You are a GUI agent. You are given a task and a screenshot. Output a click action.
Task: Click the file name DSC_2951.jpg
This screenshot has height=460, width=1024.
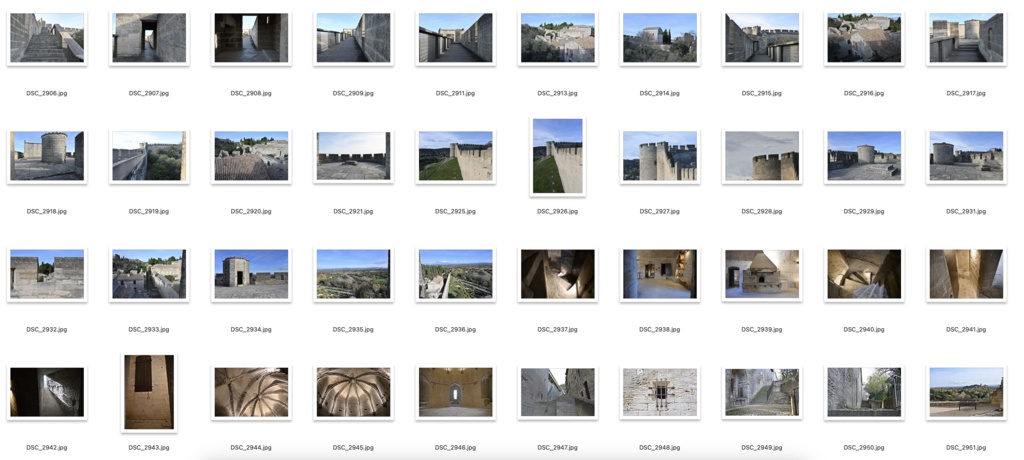pyautogui.click(x=967, y=448)
